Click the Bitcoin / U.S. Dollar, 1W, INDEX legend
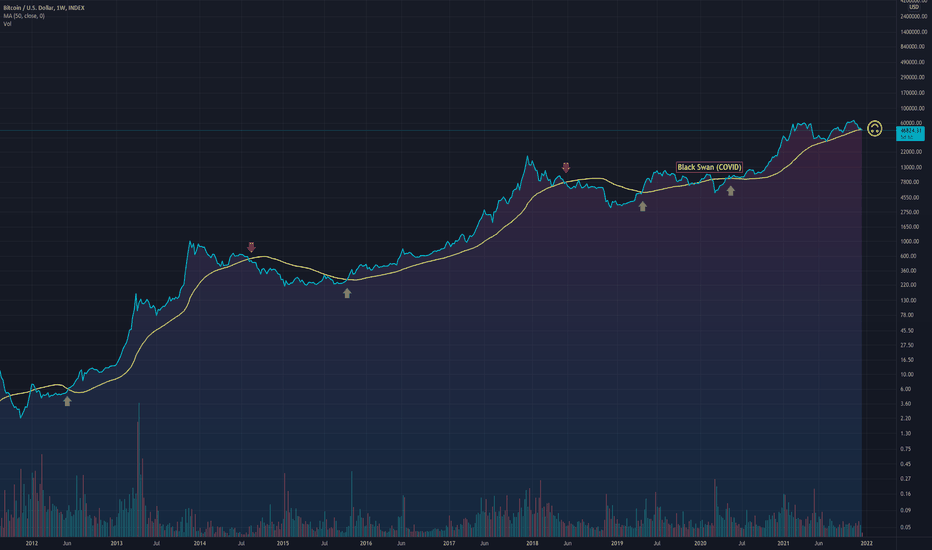The height and width of the screenshot is (550, 932). pyautogui.click(x=44, y=8)
